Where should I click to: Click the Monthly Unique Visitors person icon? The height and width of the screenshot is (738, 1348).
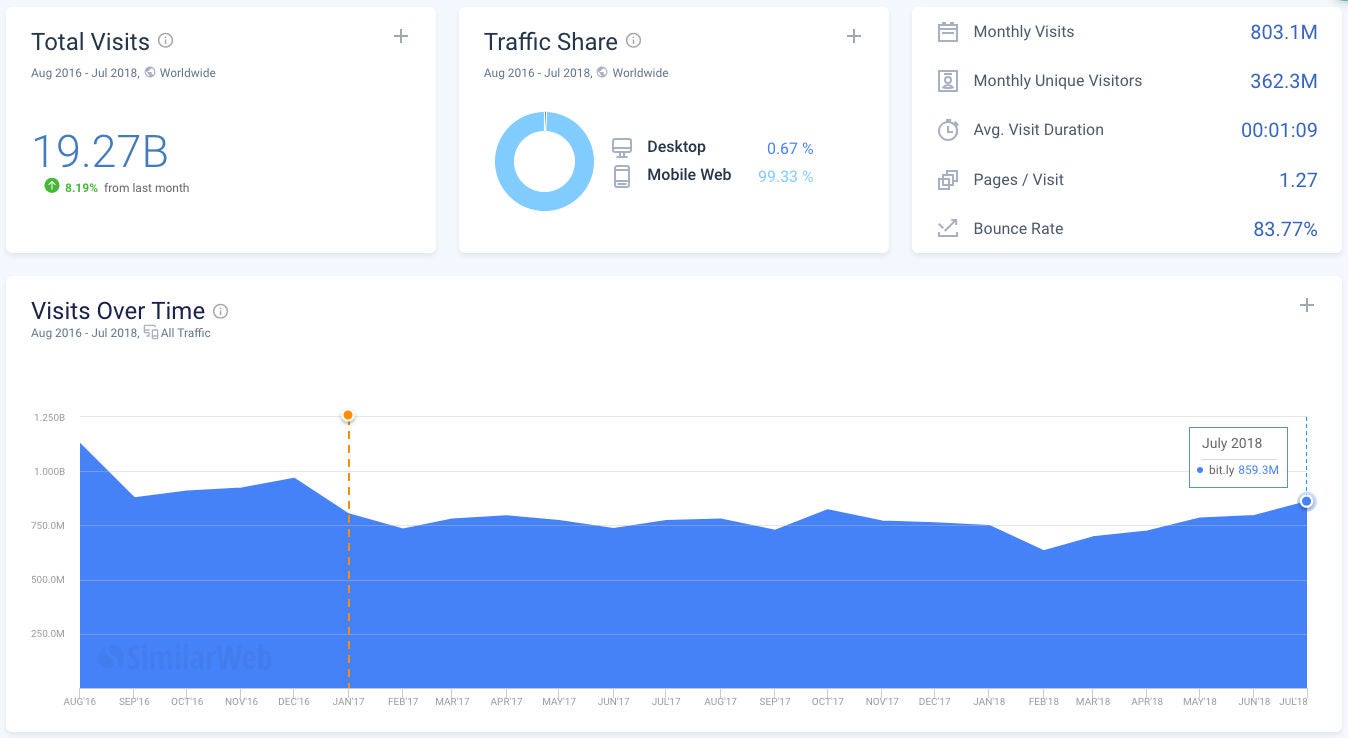pos(947,81)
